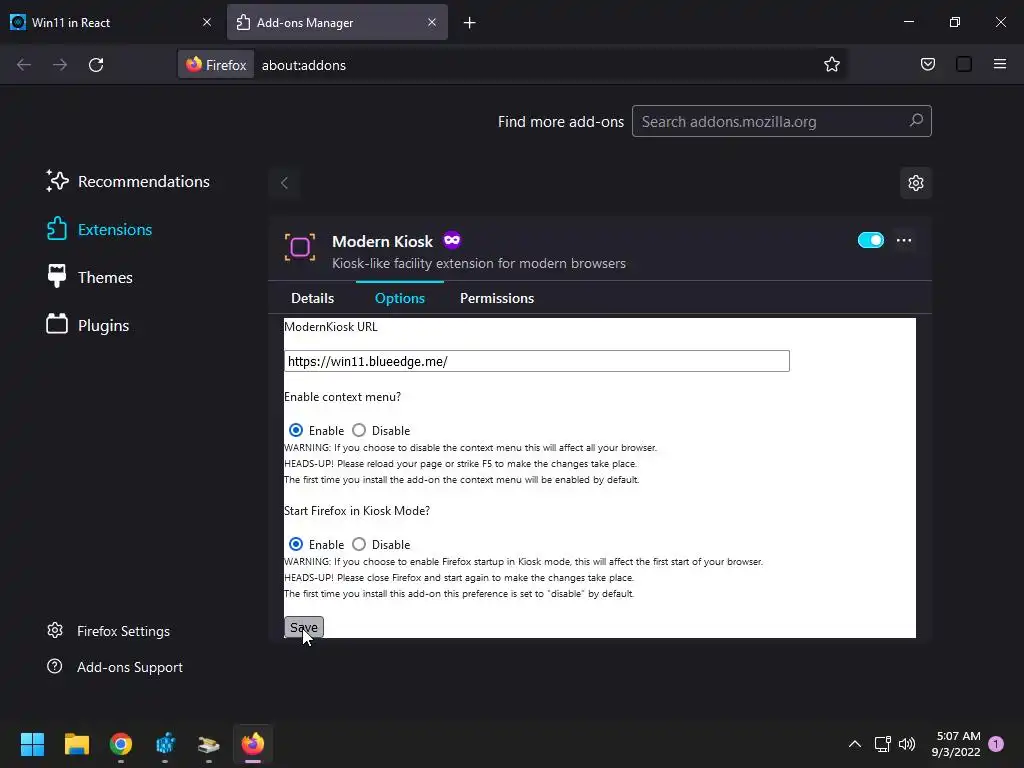Select Enable for context menu
The width and height of the screenshot is (1024, 768).
click(x=296, y=430)
